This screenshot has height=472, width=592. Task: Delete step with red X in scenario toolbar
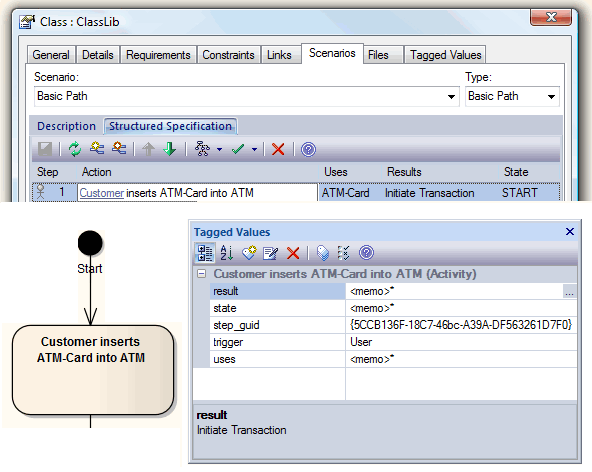[278, 149]
